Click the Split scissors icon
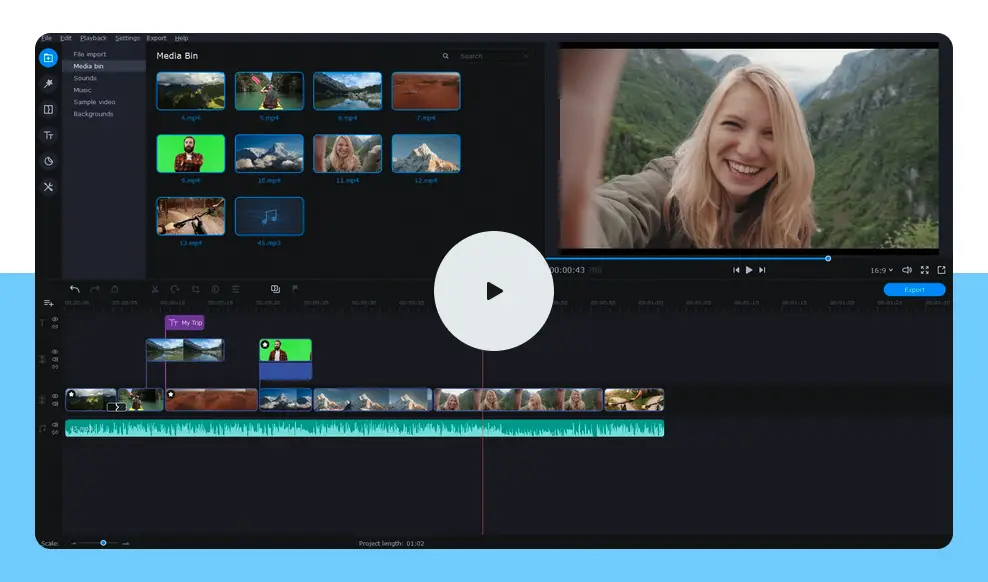The height and width of the screenshot is (582, 988). coord(155,289)
